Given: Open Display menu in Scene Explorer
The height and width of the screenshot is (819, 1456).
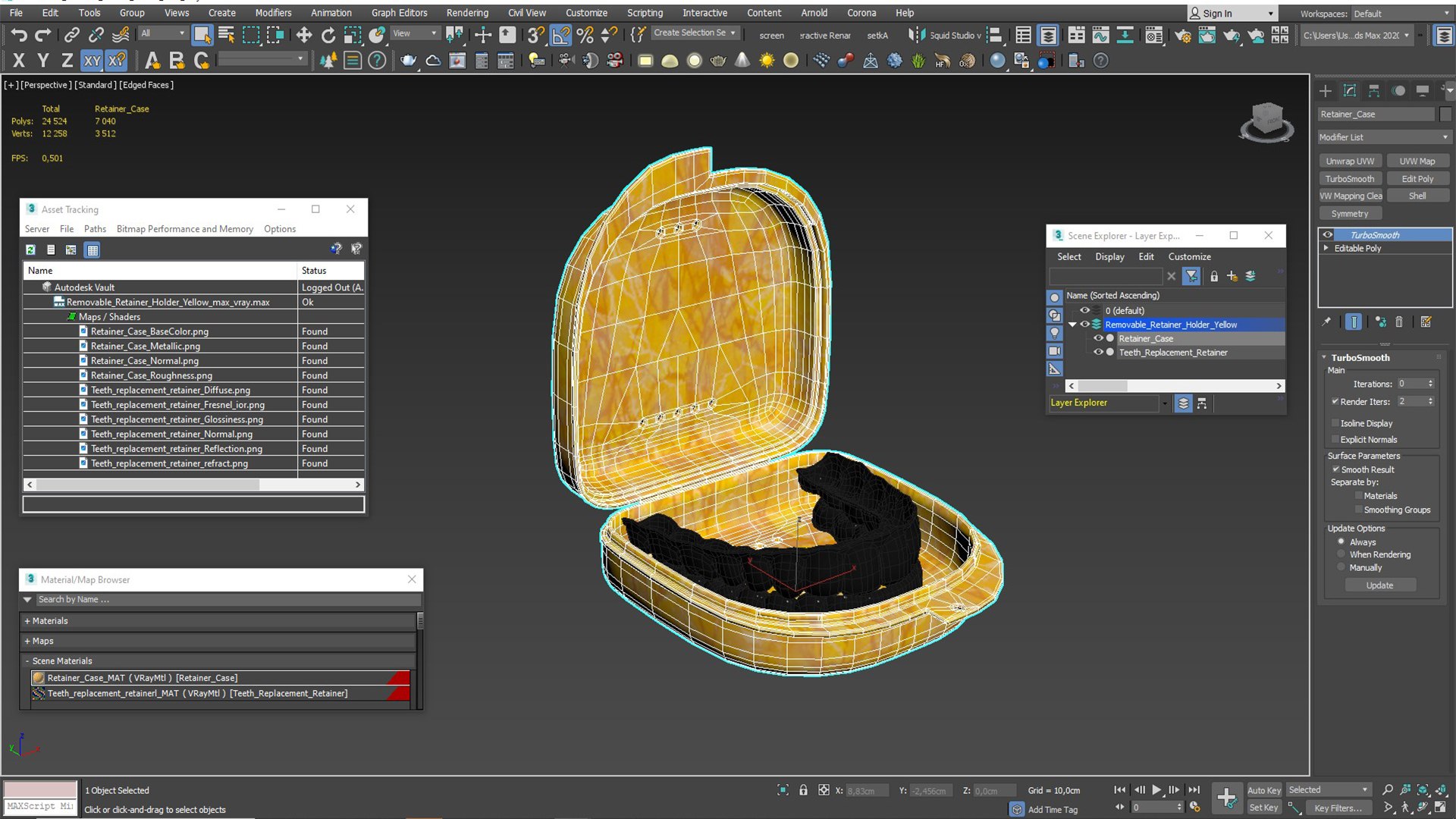Looking at the screenshot, I should click(1109, 256).
